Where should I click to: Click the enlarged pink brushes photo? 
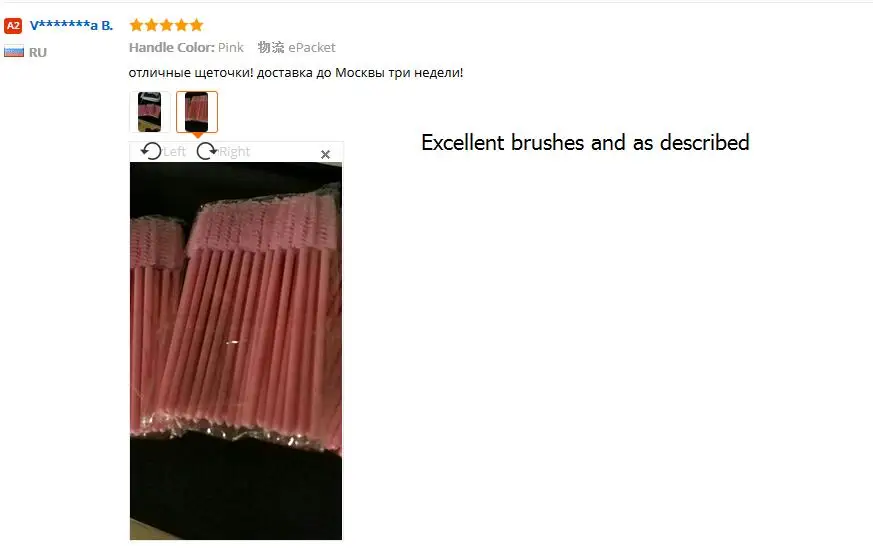[236, 351]
